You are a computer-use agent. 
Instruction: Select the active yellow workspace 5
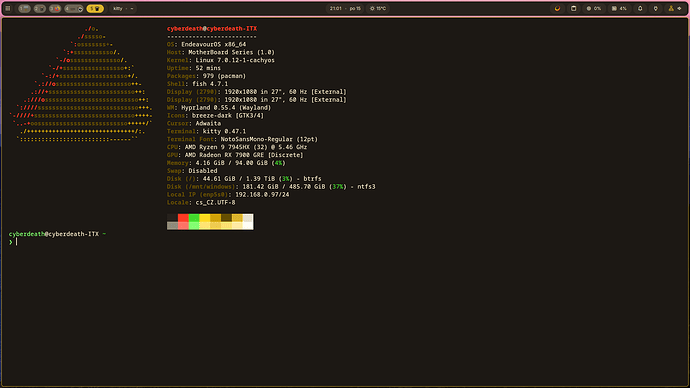pos(95,8)
